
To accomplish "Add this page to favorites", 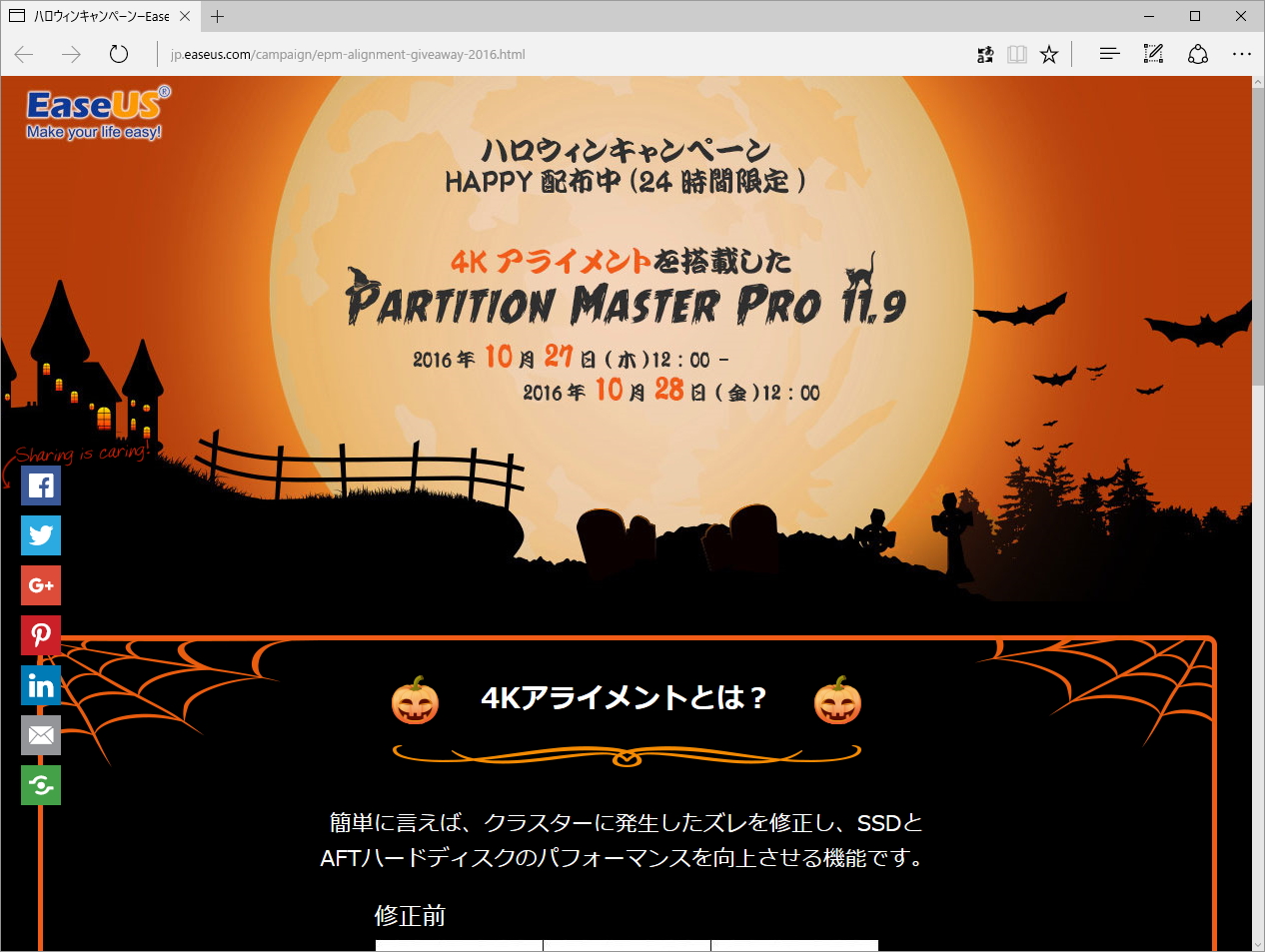I will click(x=1049, y=54).
